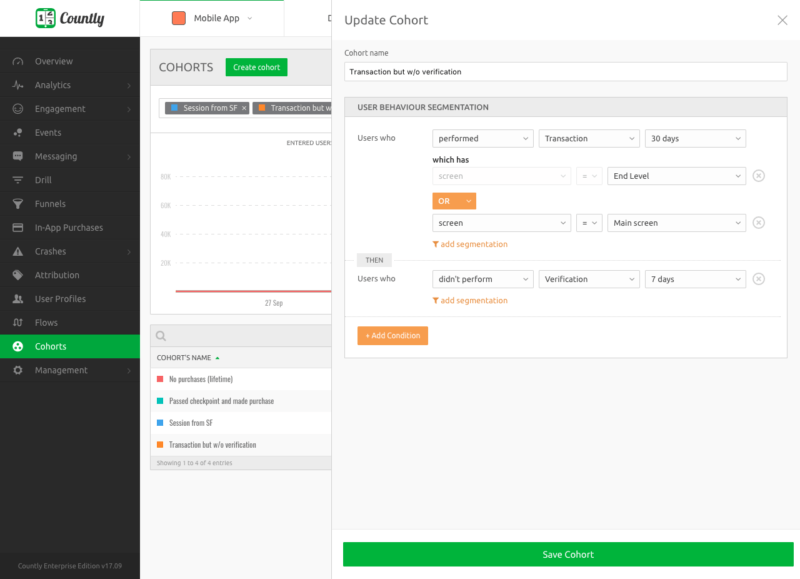The height and width of the screenshot is (579, 800).
Task: Click the Funnels filter icon
Action: [x=17, y=204]
